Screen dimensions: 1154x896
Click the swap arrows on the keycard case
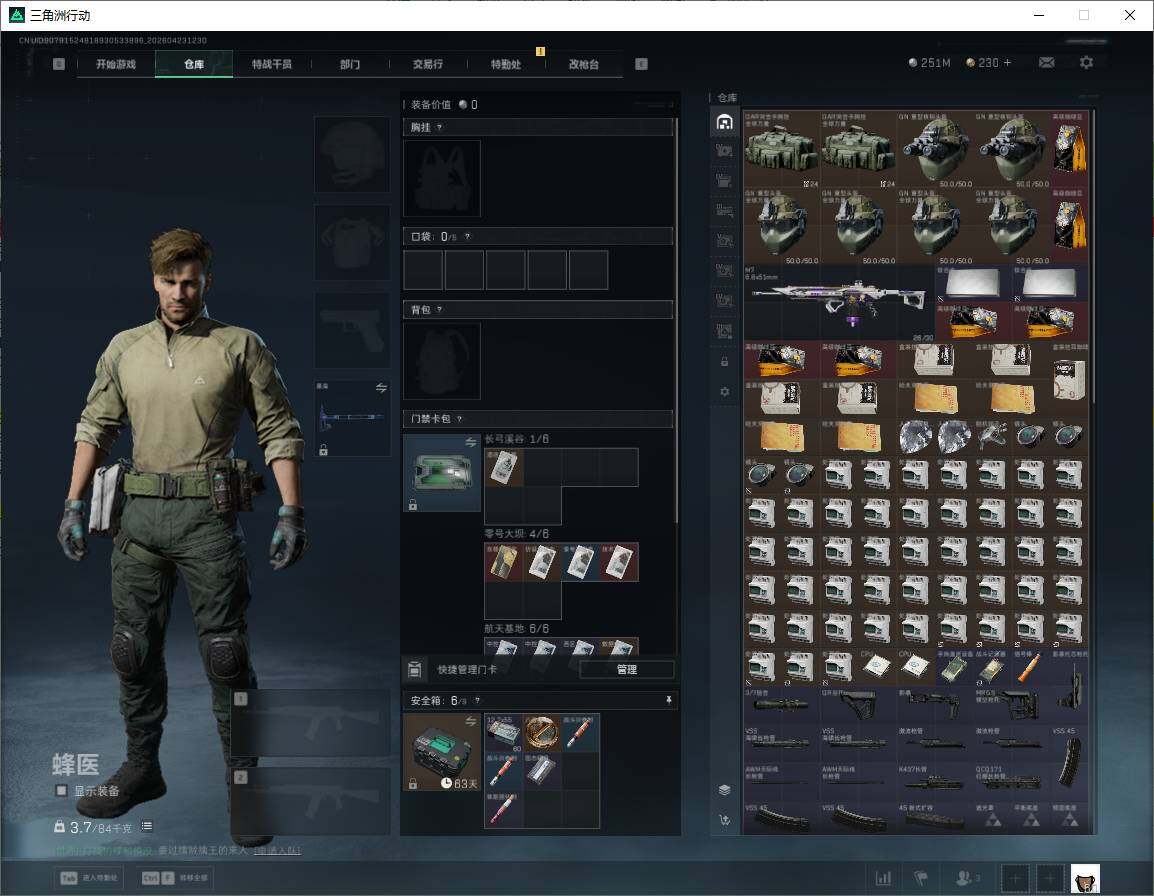(471, 442)
